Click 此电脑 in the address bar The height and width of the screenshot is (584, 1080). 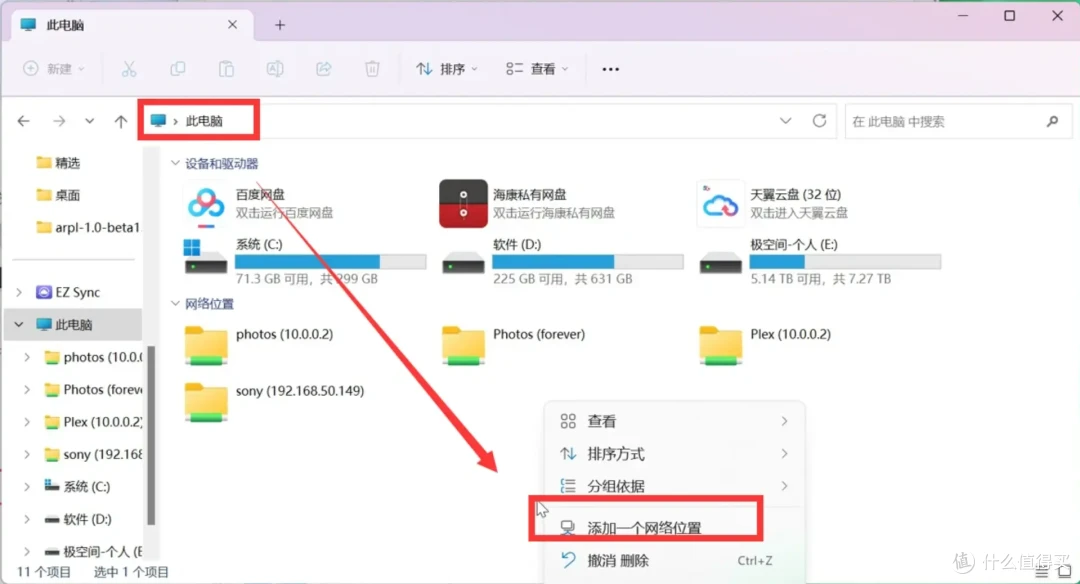coord(204,121)
